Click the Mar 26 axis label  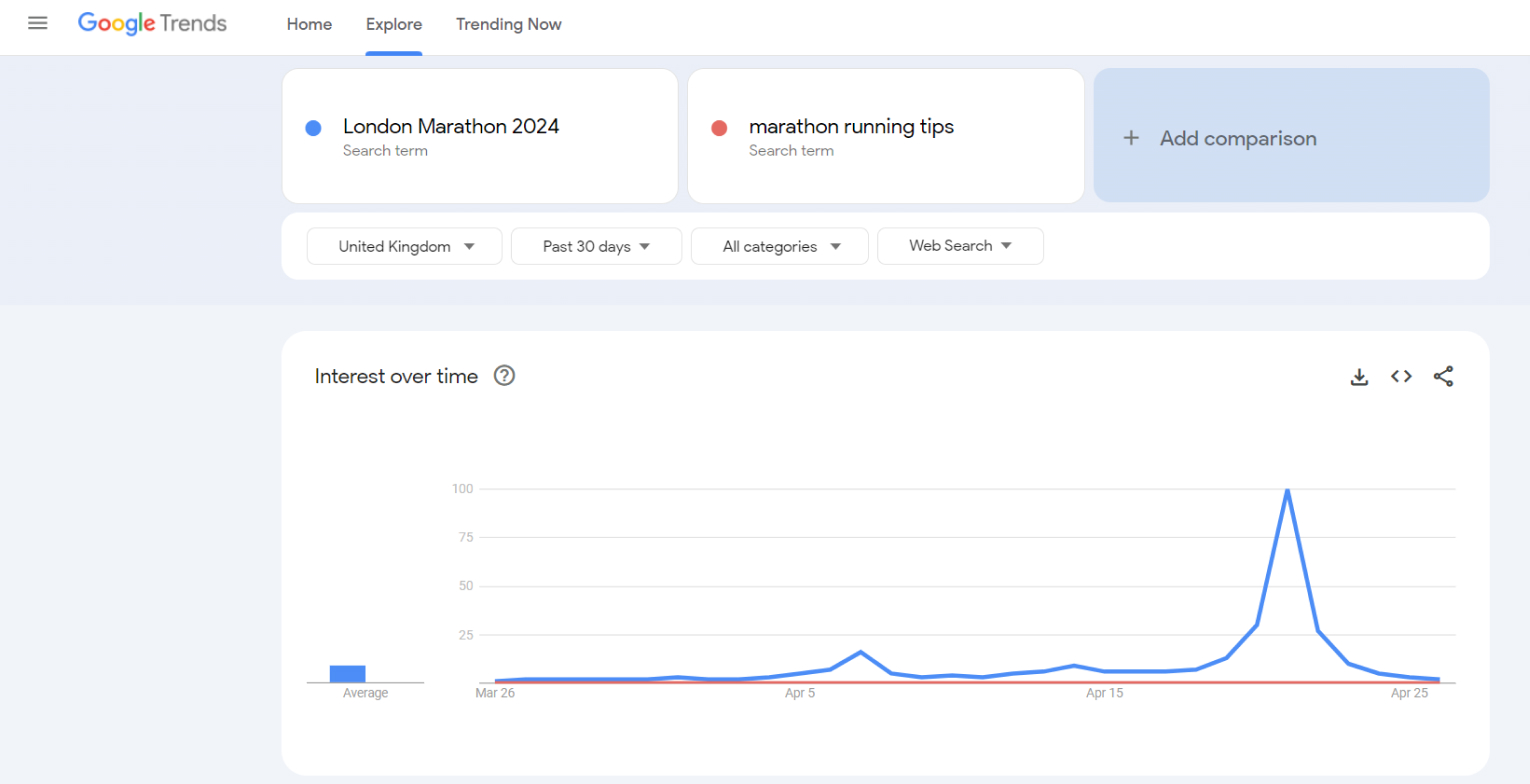pyautogui.click(x=494, y=693)
